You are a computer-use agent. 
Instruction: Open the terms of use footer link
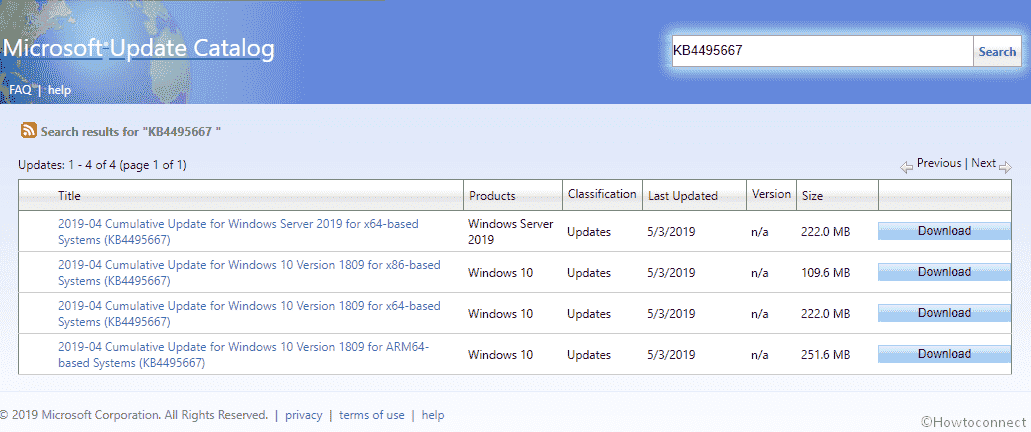(372, 415)
